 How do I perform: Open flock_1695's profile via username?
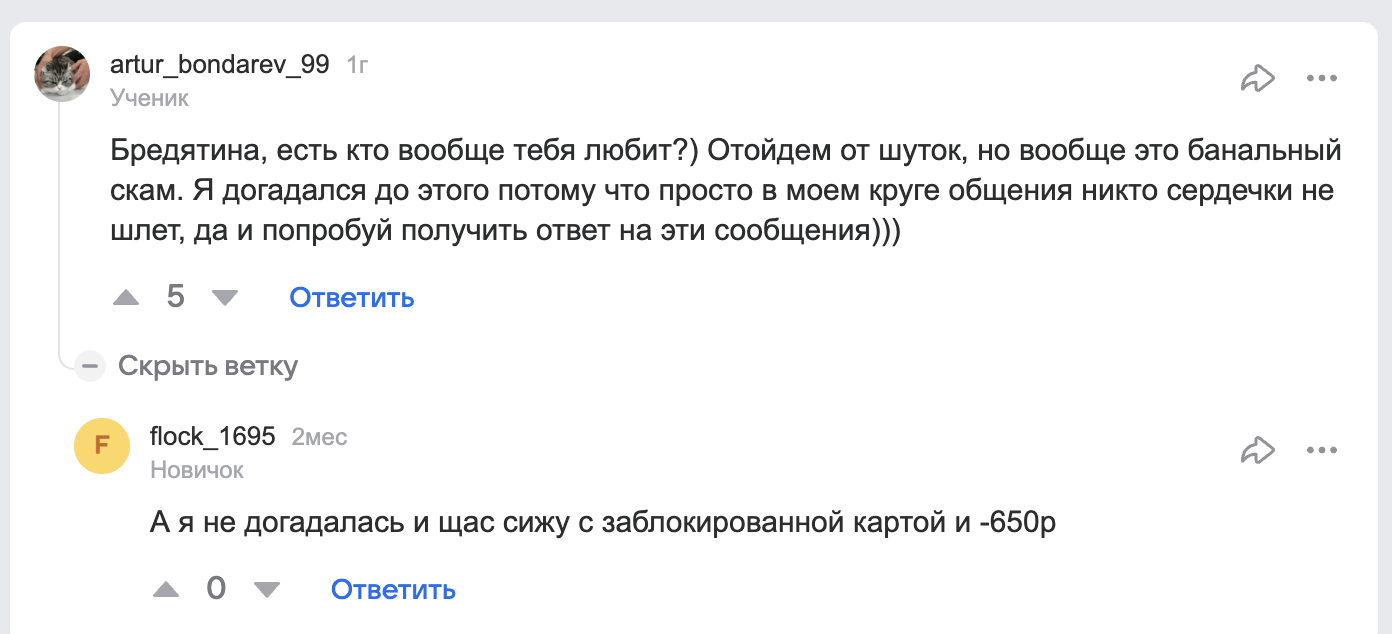(212, 437)
